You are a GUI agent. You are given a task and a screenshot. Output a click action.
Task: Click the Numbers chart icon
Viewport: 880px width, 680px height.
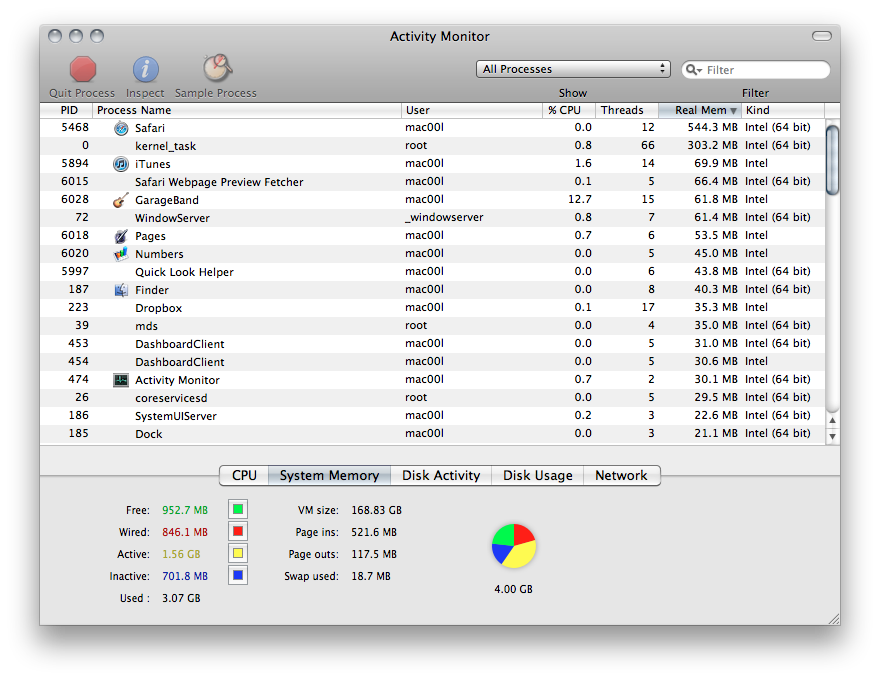pos(121,254)
